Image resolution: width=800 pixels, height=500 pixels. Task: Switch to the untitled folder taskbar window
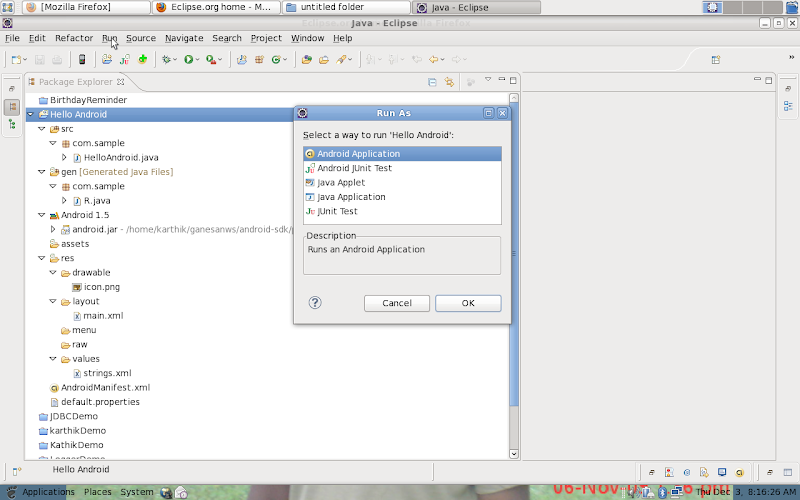coord(346,7)
